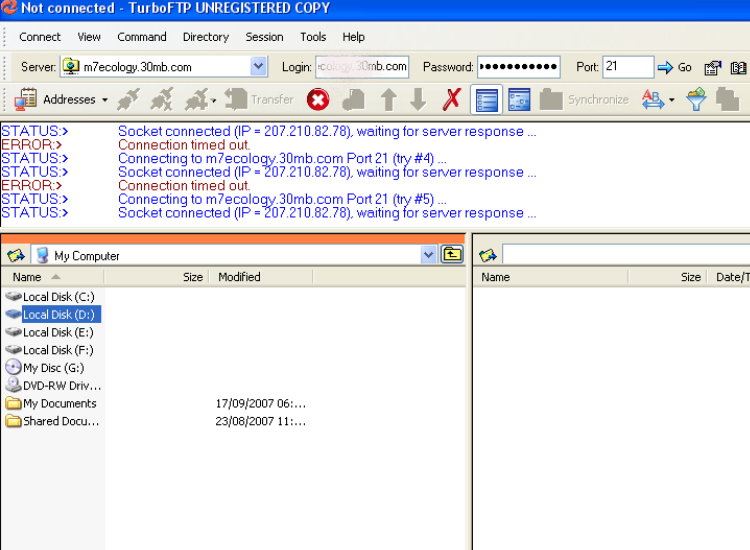The width and height of the screenshot is (750, 550).
Task: Click the red Abort connection icon
Action: [317, 99]
